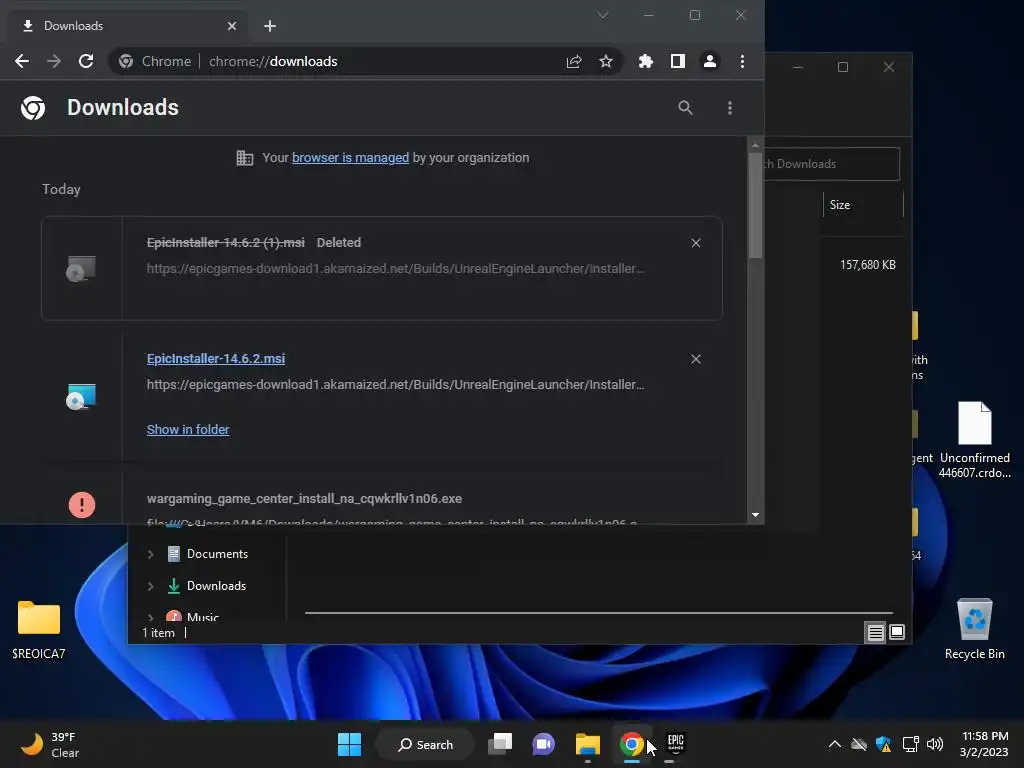Open Windows Security tray icon

(884, 744)
